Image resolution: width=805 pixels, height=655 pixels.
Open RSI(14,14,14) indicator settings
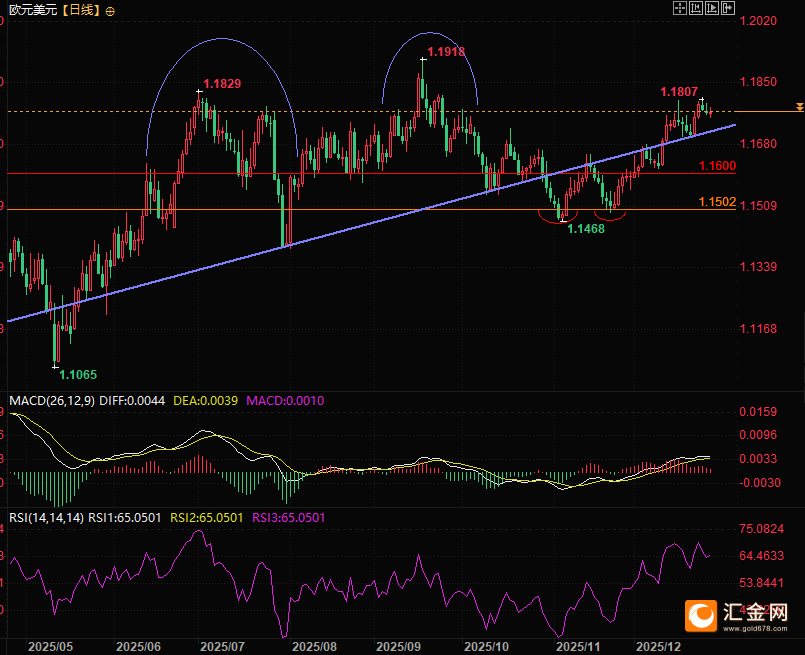[45, 517]
